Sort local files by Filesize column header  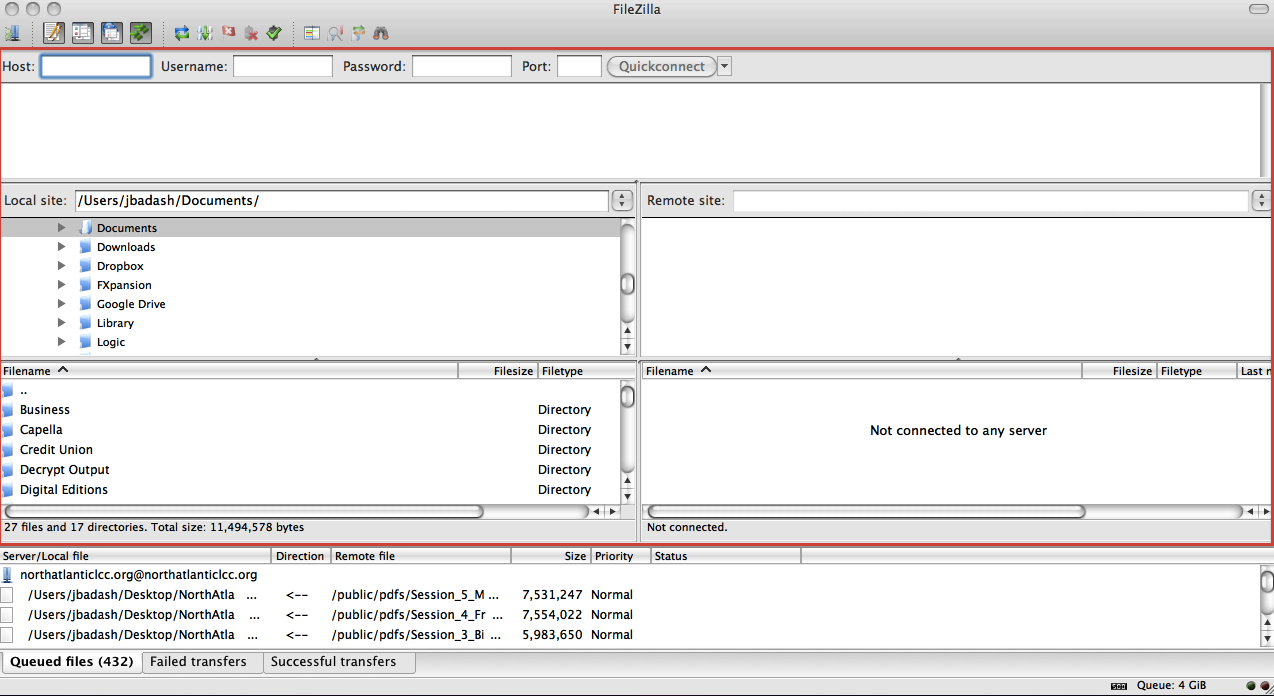pyautogui.click(x=497, y=371)
